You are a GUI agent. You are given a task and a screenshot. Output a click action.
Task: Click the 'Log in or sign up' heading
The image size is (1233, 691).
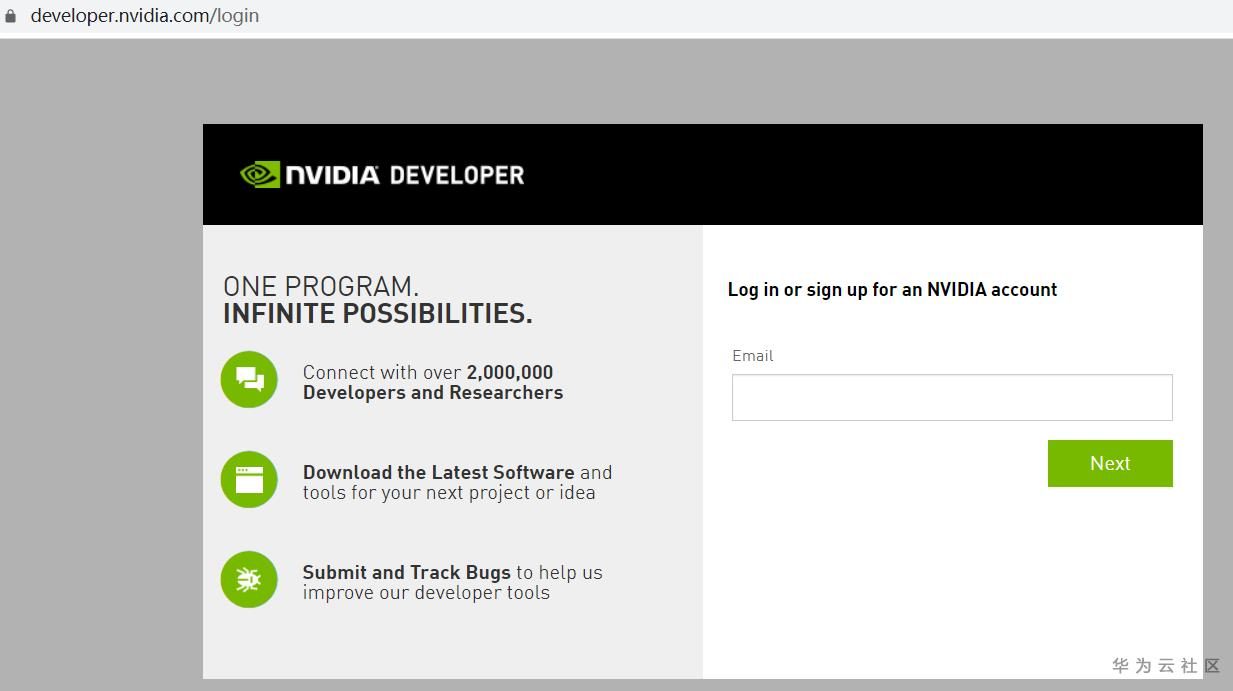point(892,290)
